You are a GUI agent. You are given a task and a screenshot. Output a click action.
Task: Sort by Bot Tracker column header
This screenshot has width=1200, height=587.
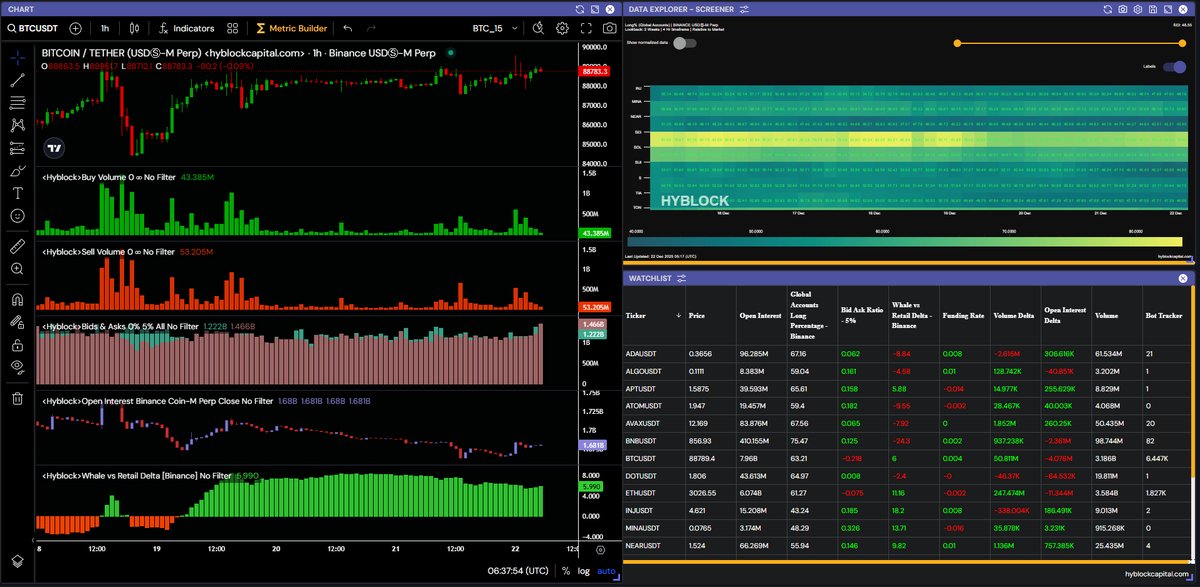1165,315
